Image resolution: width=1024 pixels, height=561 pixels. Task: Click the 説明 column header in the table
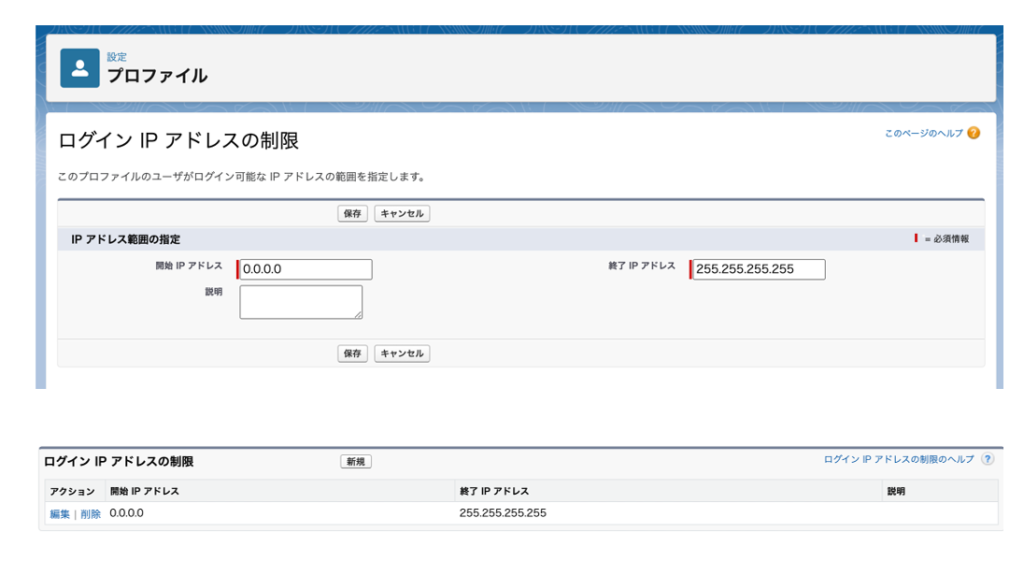click(x=896, y=492)
